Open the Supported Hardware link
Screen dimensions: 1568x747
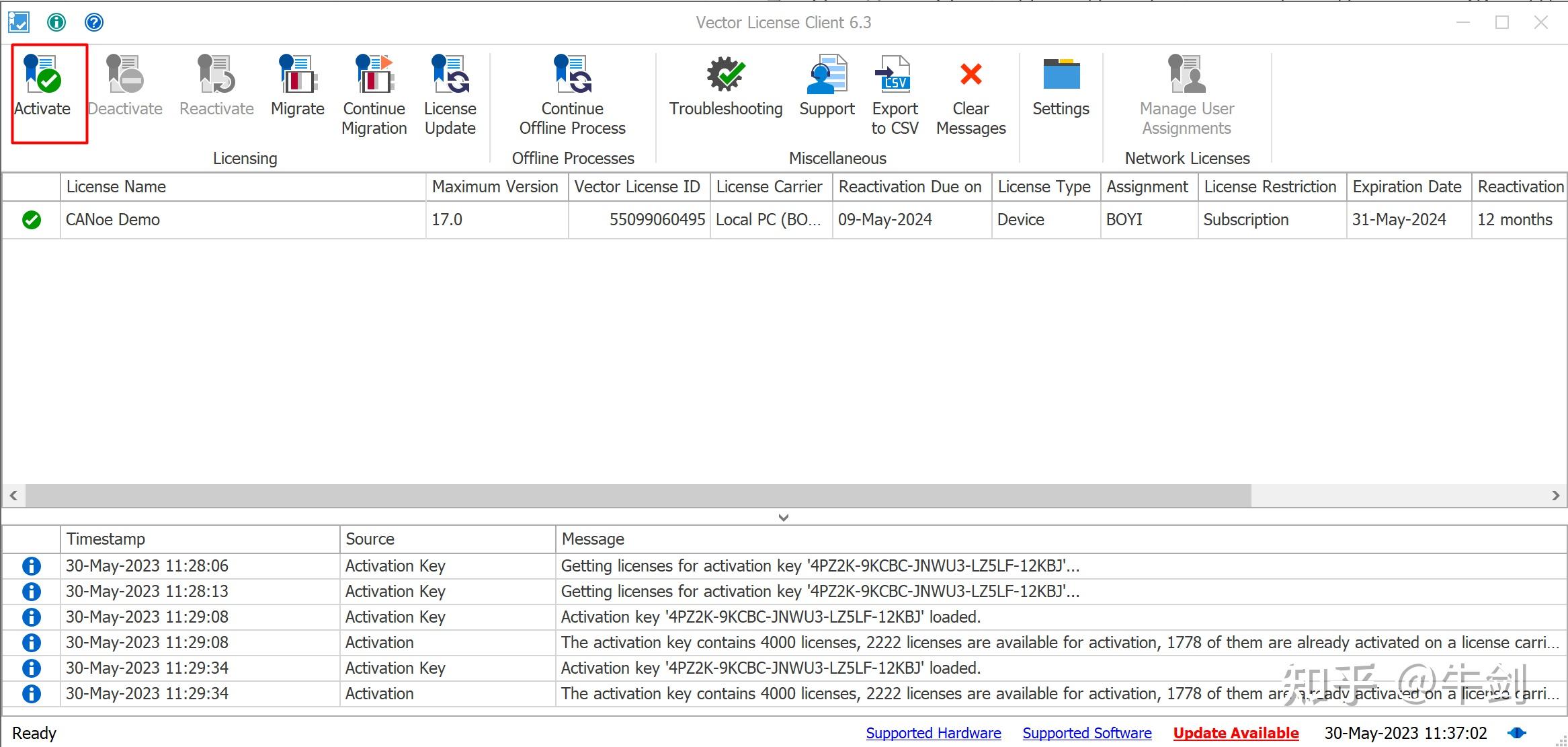[x=933, y=733]
